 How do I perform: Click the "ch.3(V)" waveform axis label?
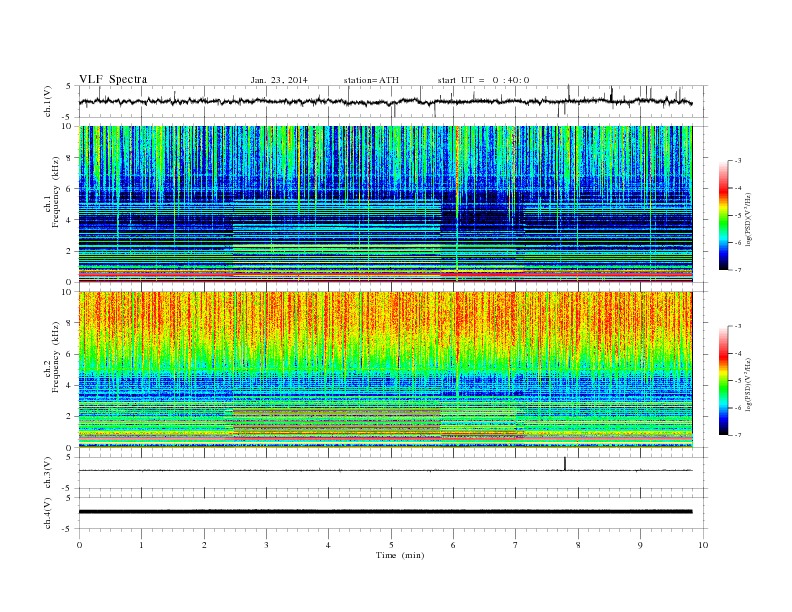tap(48, 473)
